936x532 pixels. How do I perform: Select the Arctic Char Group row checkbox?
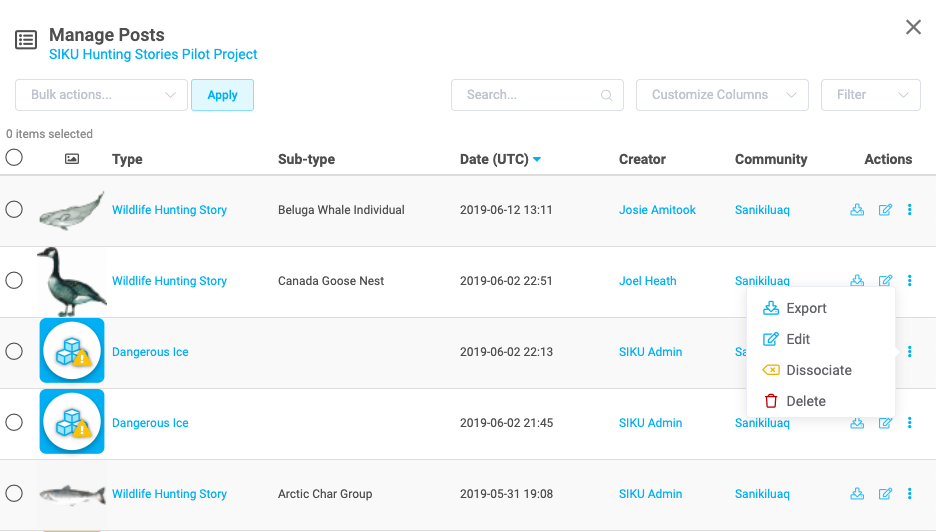(14, 494)
